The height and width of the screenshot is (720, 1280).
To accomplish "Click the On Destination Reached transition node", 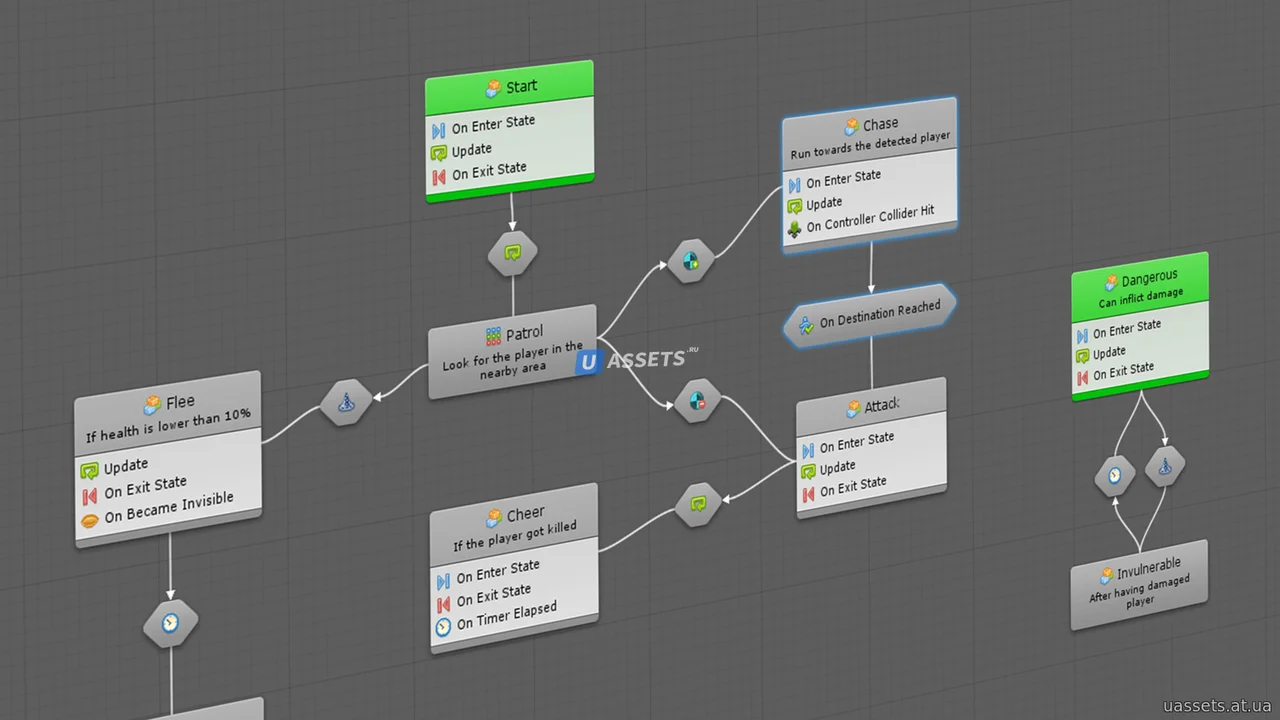I will tap(870, 317).
